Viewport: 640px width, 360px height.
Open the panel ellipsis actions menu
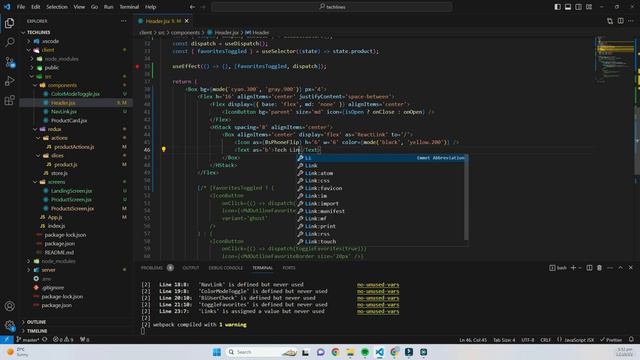[610, 268]
